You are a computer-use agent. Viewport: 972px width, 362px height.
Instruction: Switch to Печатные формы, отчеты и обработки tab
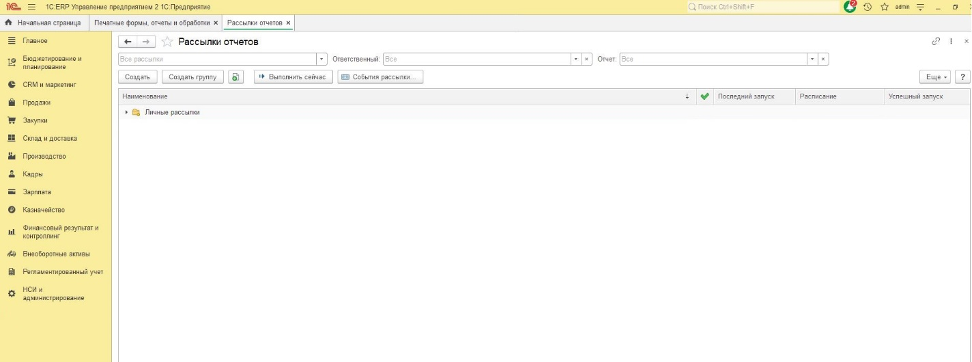[x=151, y=23]
